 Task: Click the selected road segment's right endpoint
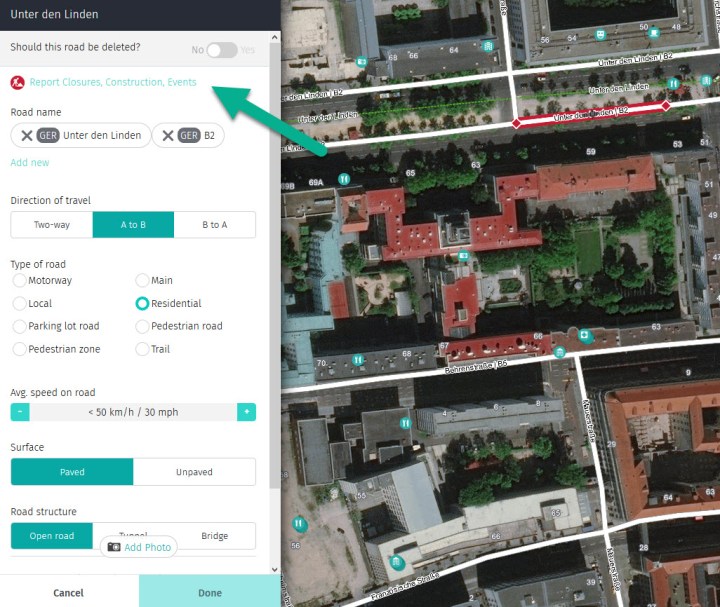click(x=666, y=104)
